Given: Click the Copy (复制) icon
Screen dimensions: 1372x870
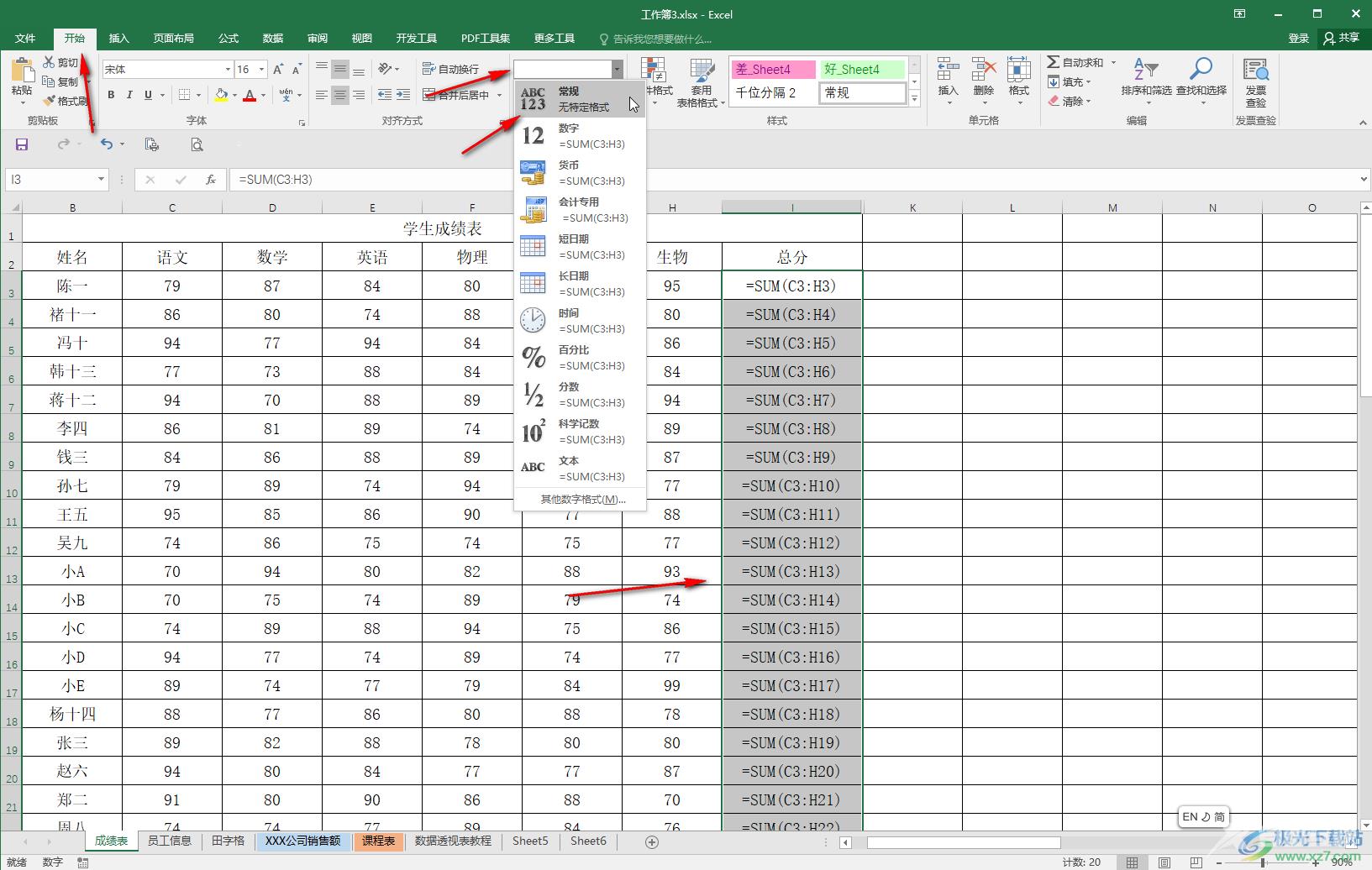Looking at the screenshot, I should pos(49,81).
